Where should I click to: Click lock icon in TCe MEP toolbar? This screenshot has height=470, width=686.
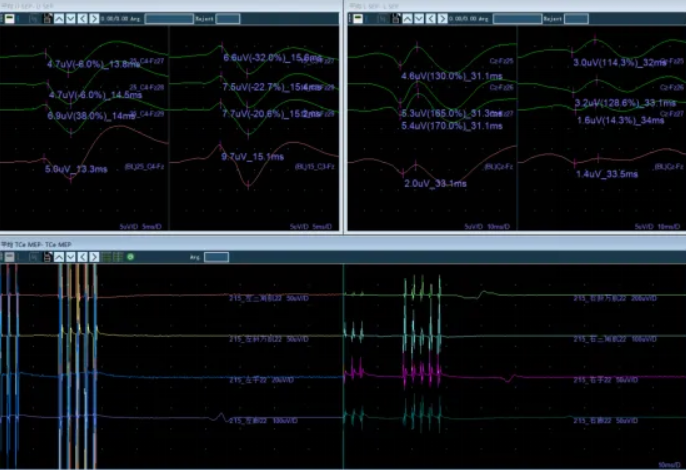pos(48,257)
